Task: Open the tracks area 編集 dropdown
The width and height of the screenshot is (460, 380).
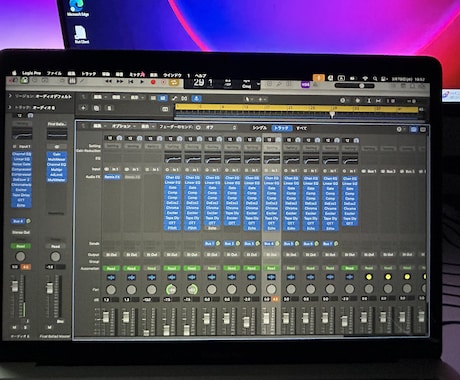Action: [99, 97]
